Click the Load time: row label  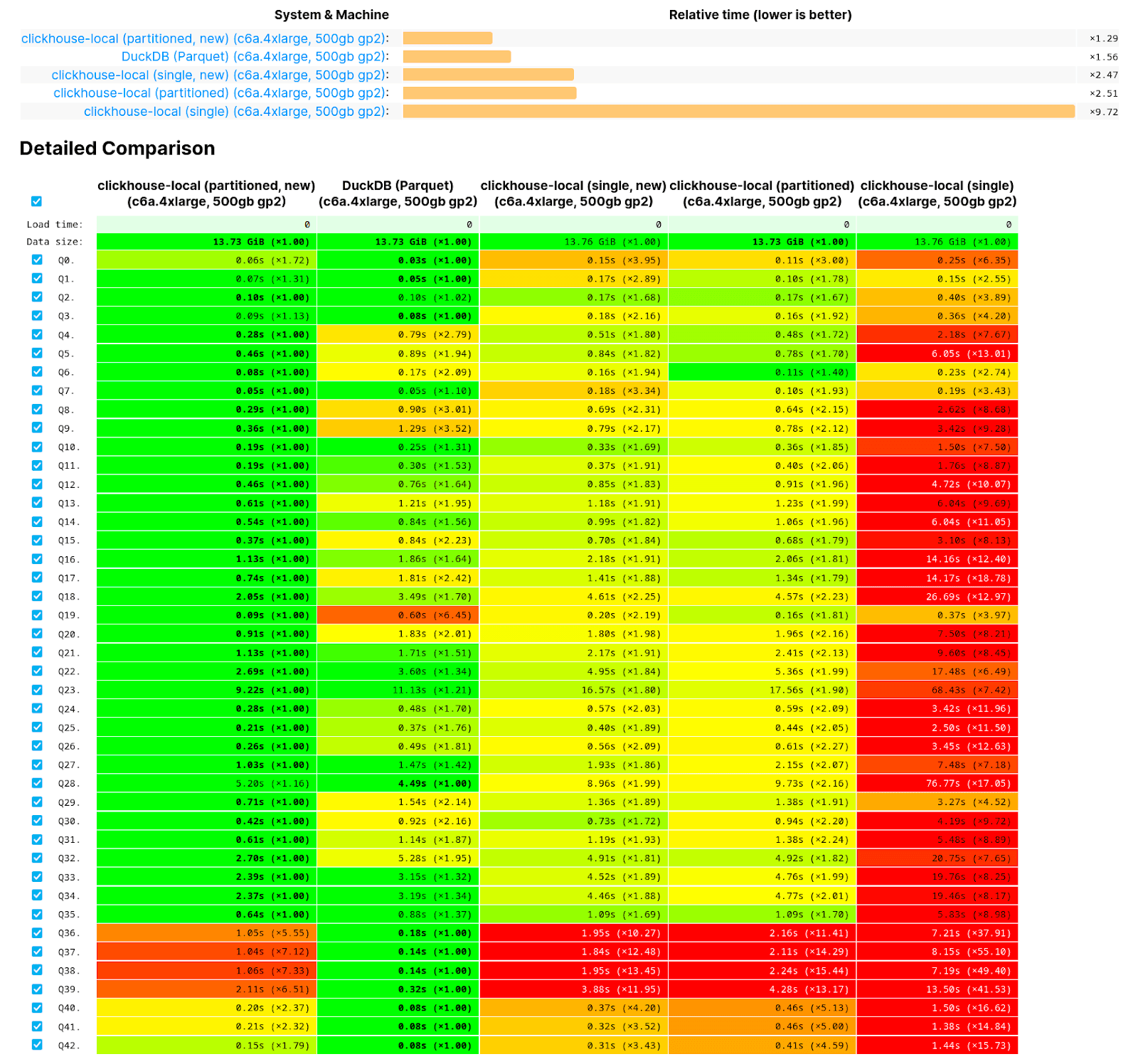click(x=55, y=224)
